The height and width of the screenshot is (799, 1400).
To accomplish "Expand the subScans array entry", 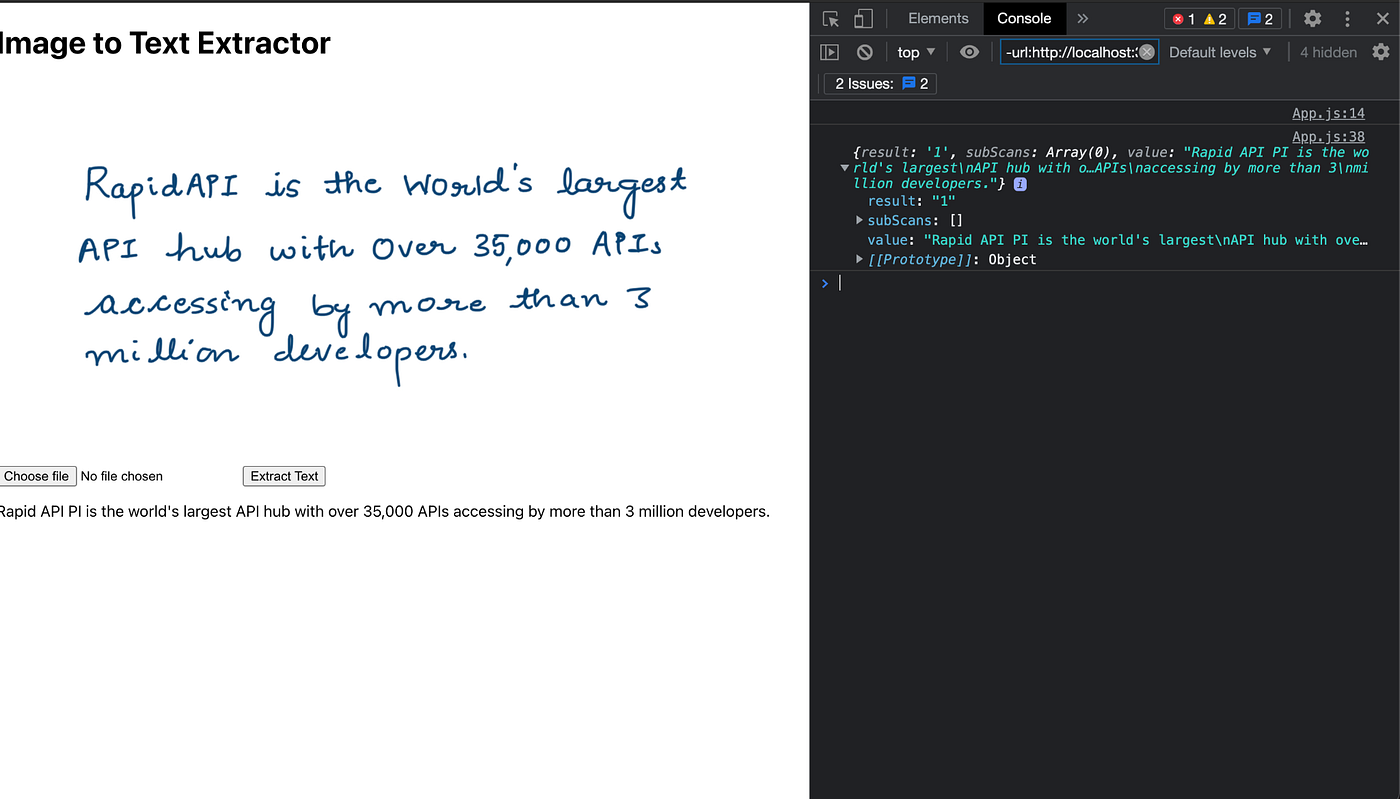I will click(x=859, y=220).
